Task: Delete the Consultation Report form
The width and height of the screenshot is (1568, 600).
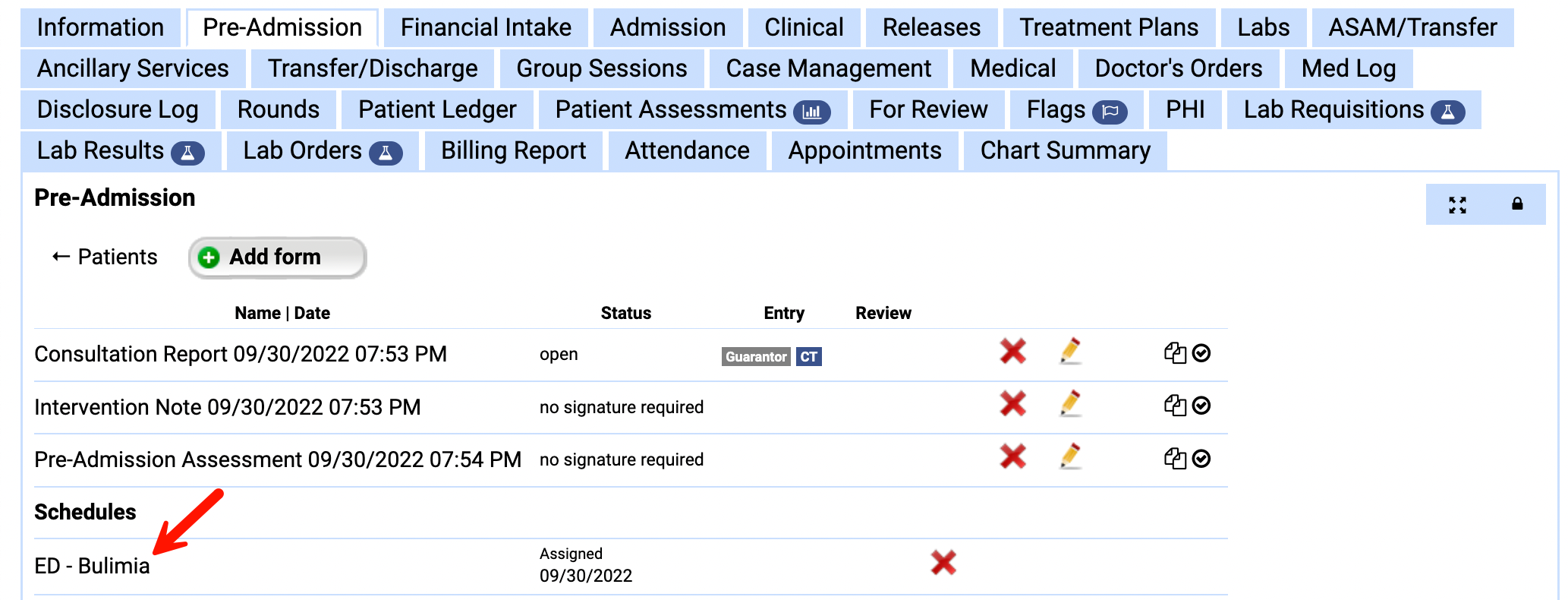Action: (x=1012, y=352)
